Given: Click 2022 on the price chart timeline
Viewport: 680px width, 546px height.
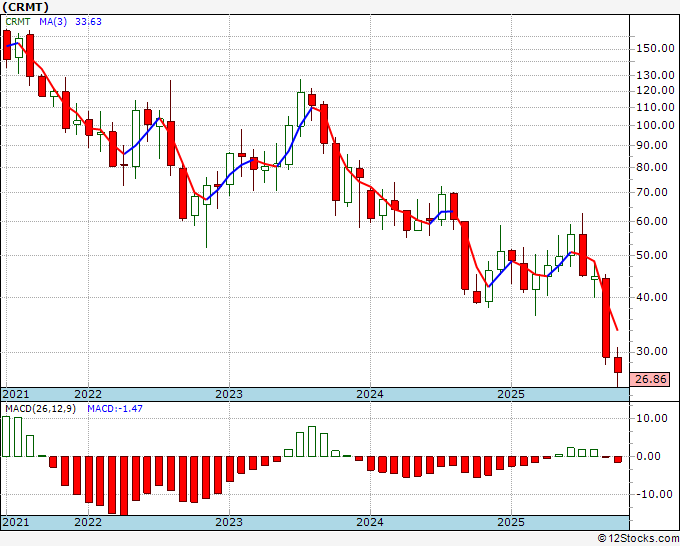Looking at the screenshot, I should [88, 394].
